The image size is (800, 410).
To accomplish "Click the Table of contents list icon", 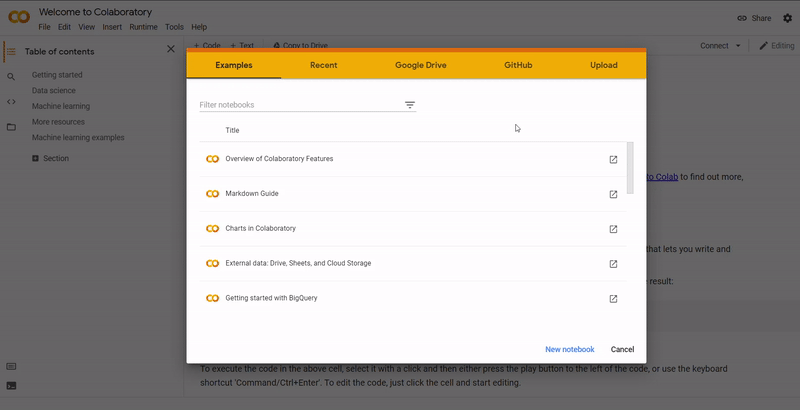I will tap(11, 52).
